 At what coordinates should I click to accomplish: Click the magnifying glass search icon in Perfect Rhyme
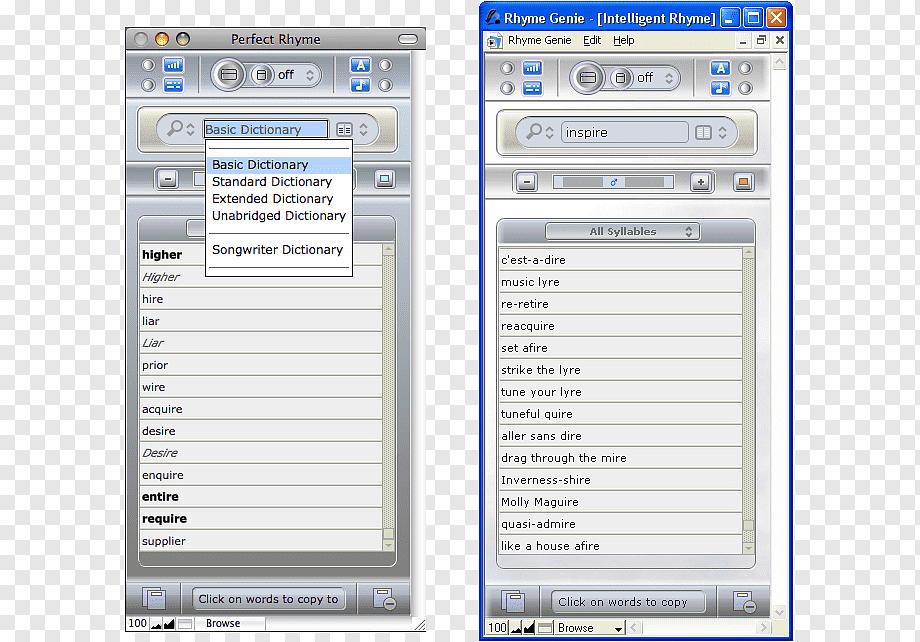175,127
